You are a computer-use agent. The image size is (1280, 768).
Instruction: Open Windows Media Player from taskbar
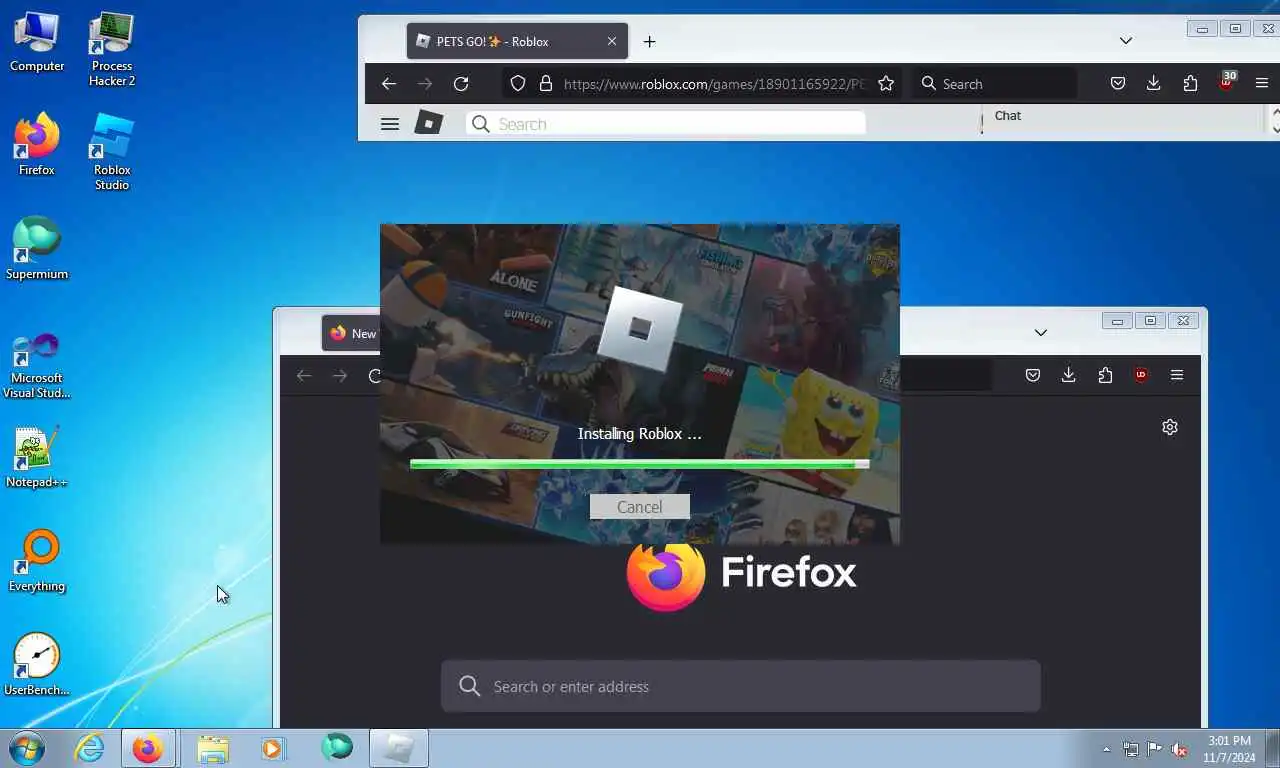point(273,748)
